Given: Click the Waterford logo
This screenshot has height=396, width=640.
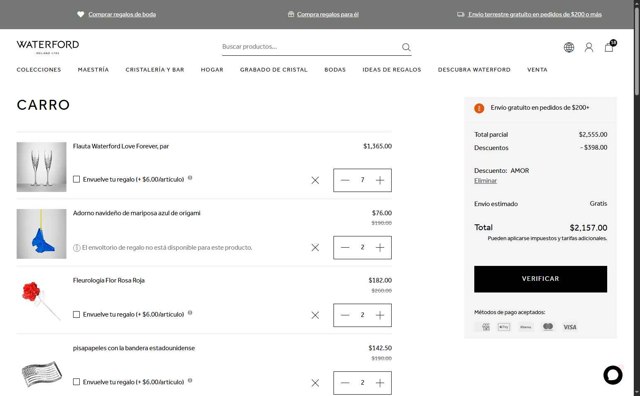Looking at the screenshot, I should click(48, 47).
